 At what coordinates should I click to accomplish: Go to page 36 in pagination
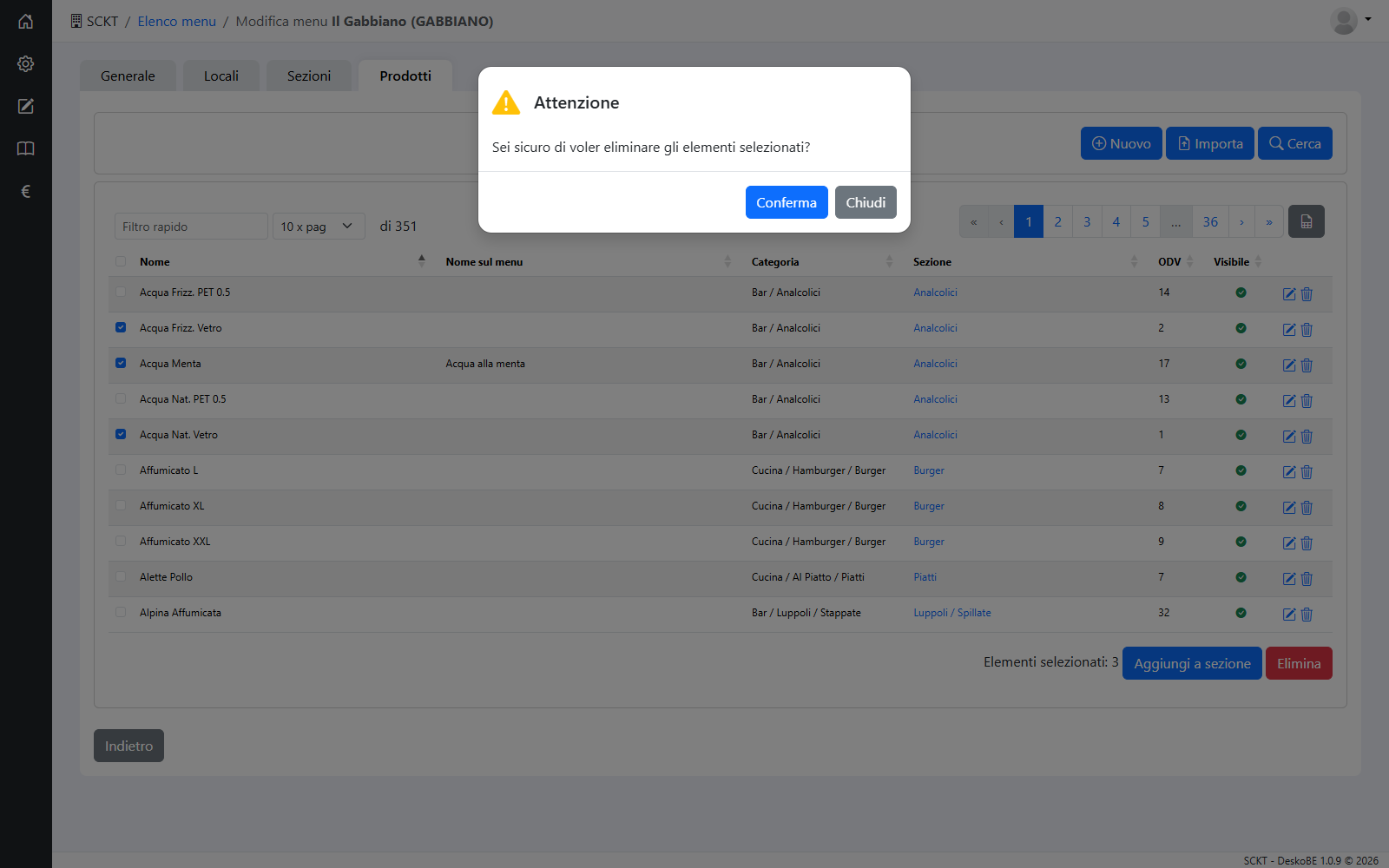(x=1210, y=221)
